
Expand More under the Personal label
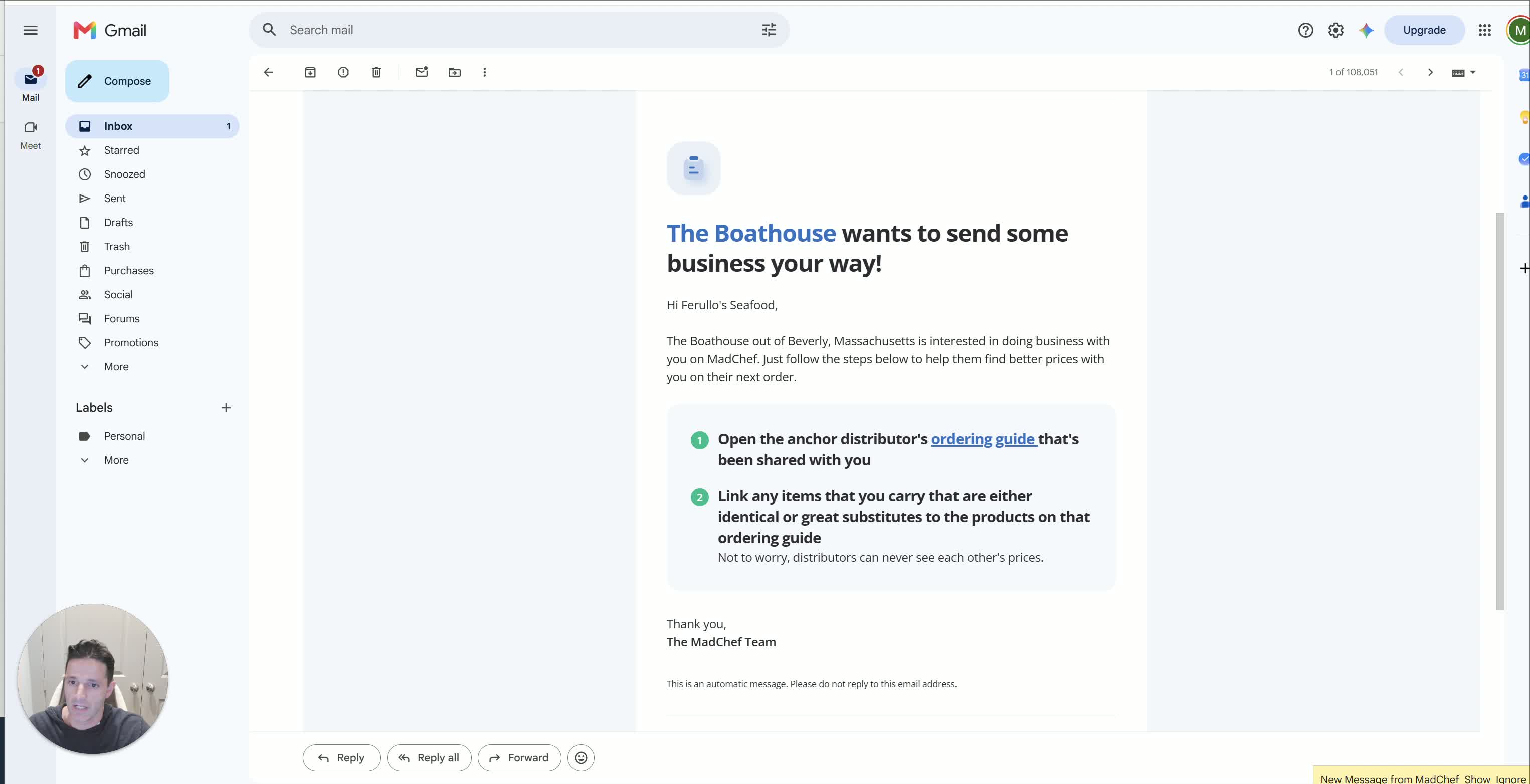[x=116, y=460]
